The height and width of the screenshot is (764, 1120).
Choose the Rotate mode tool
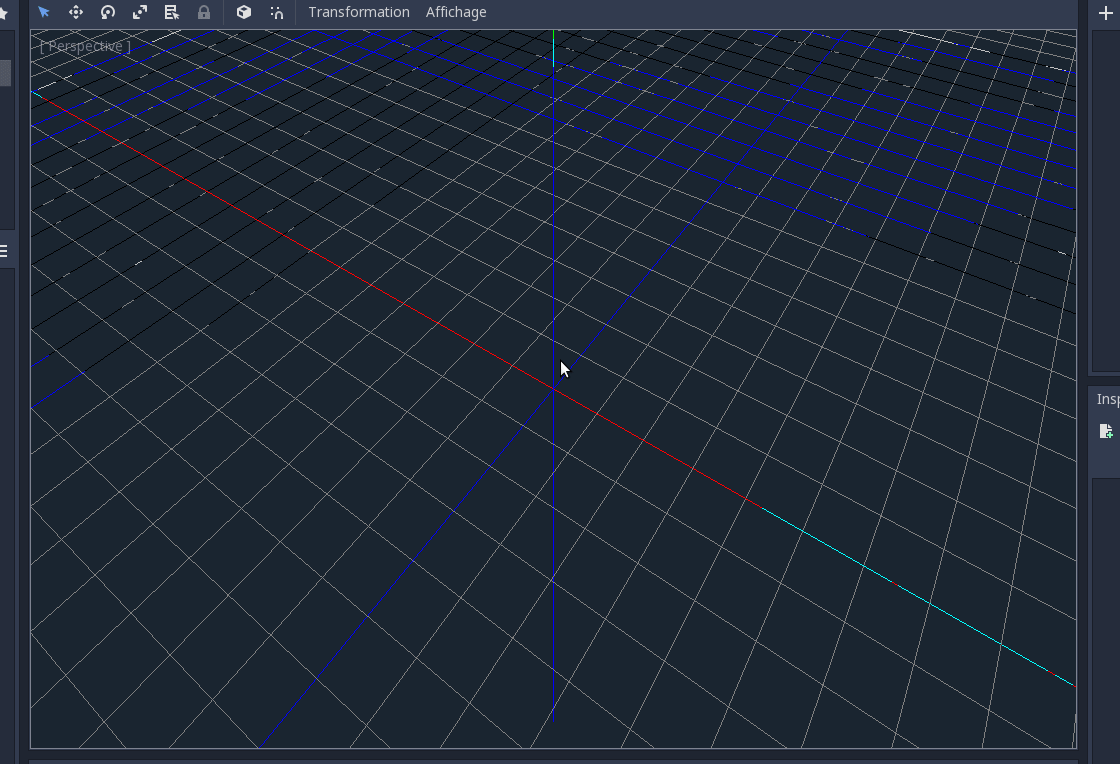(x=108, y=12)
